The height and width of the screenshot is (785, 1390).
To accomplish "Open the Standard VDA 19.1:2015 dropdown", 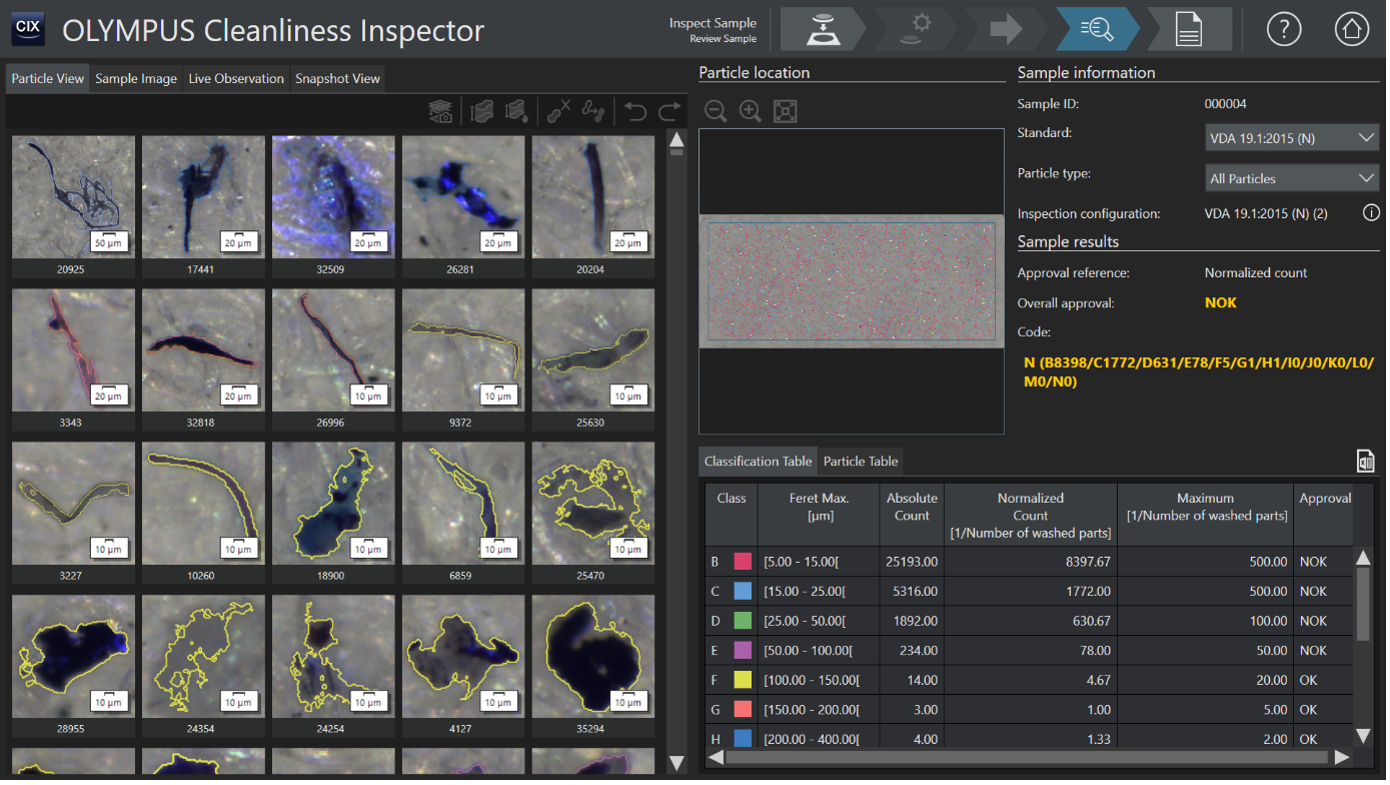I will pyautogui.click(x=1291, y=138).
